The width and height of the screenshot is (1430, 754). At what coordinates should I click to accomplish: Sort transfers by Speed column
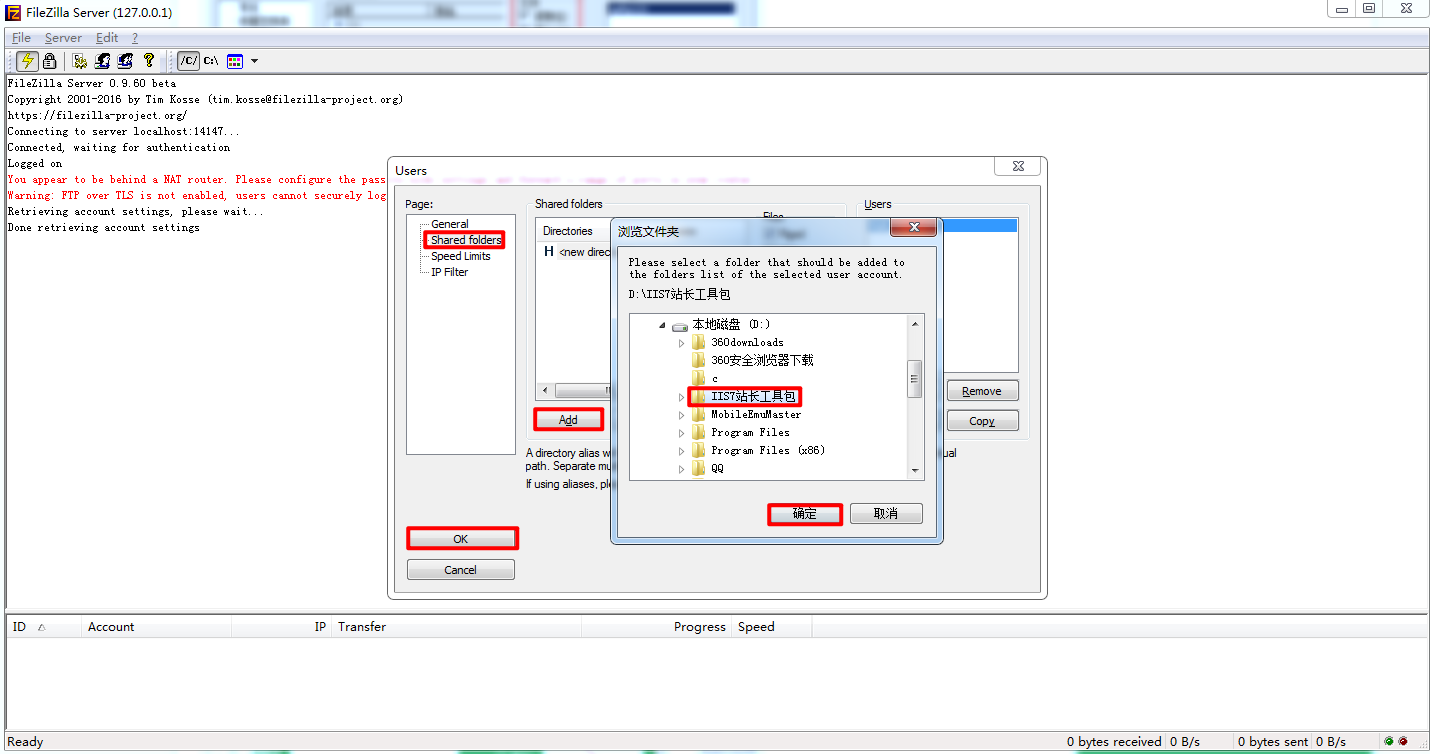[x=771, y=627]
